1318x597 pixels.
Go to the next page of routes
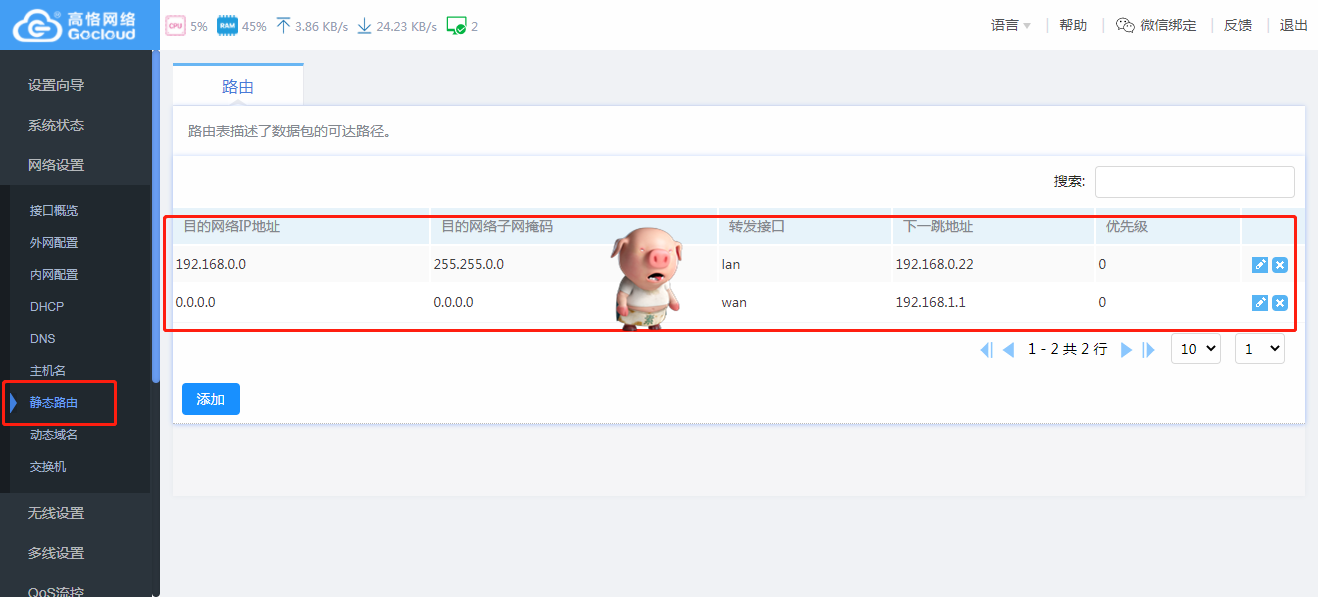(x=1126, y=349)
